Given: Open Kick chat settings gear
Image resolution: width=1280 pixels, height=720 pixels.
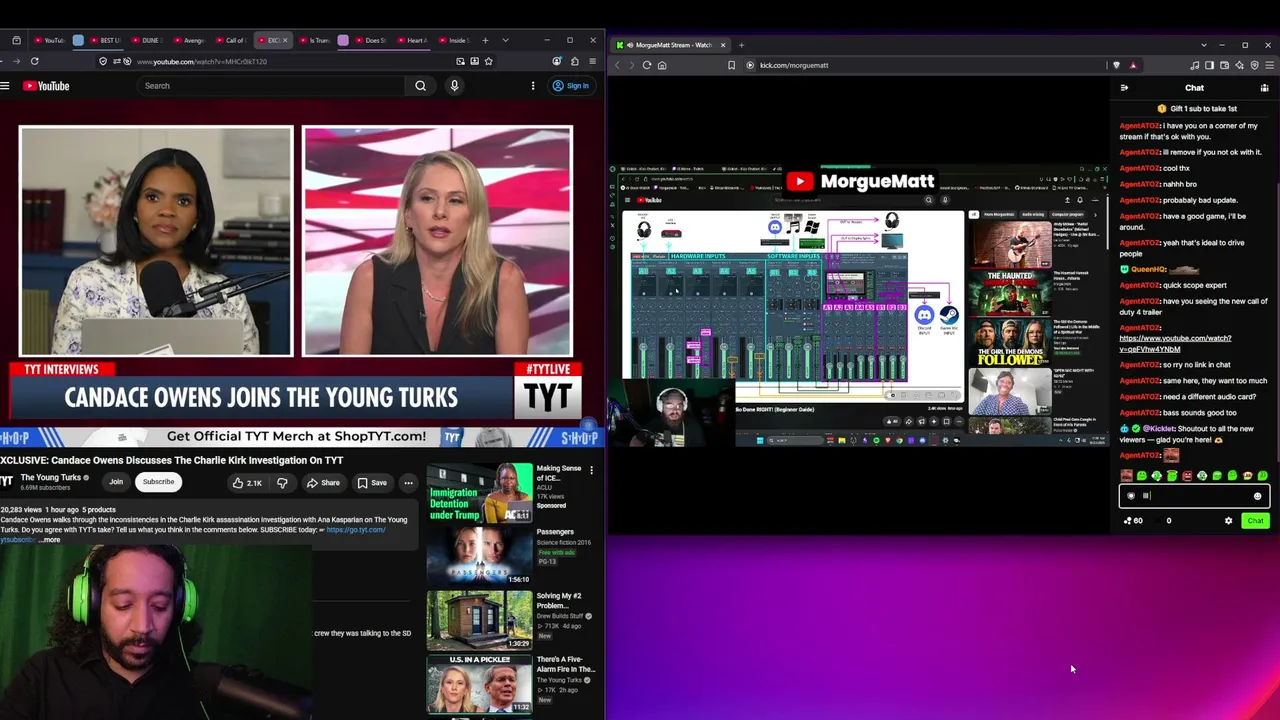Looking at the screenshot, I should [1229, 521].
